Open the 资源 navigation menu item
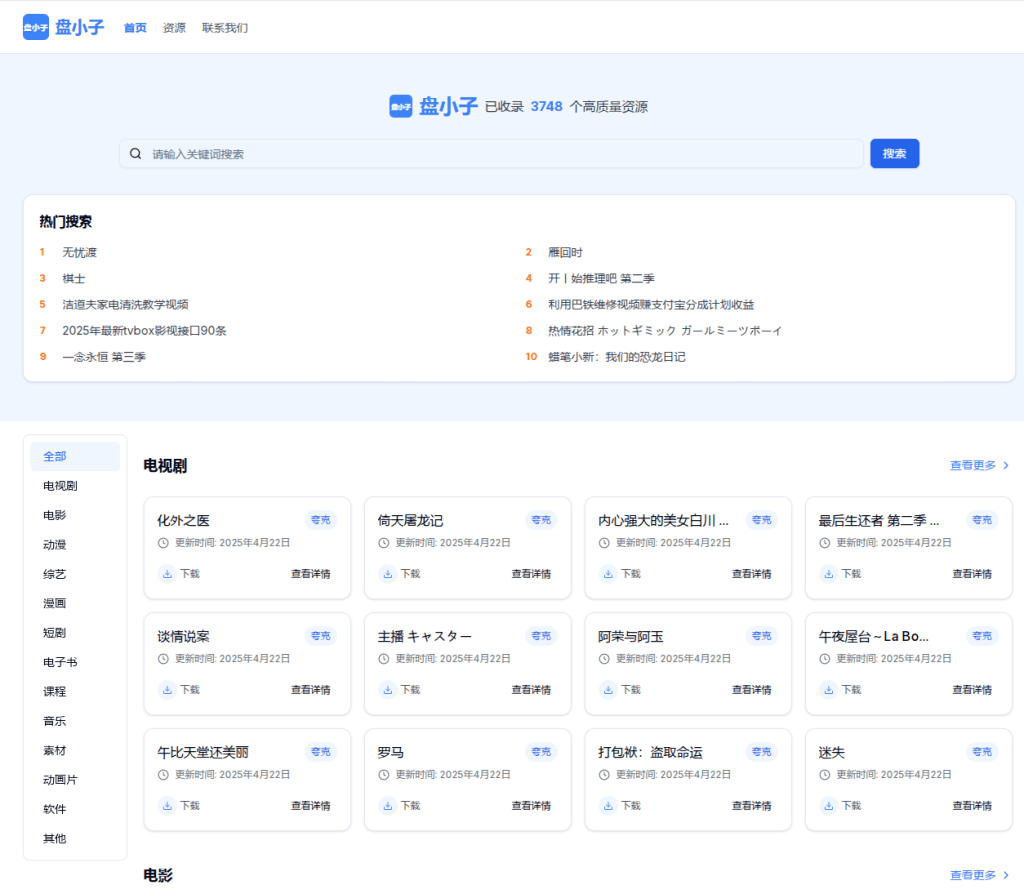1024x894 pixels. pyautogui.click(x=174, y=28)
